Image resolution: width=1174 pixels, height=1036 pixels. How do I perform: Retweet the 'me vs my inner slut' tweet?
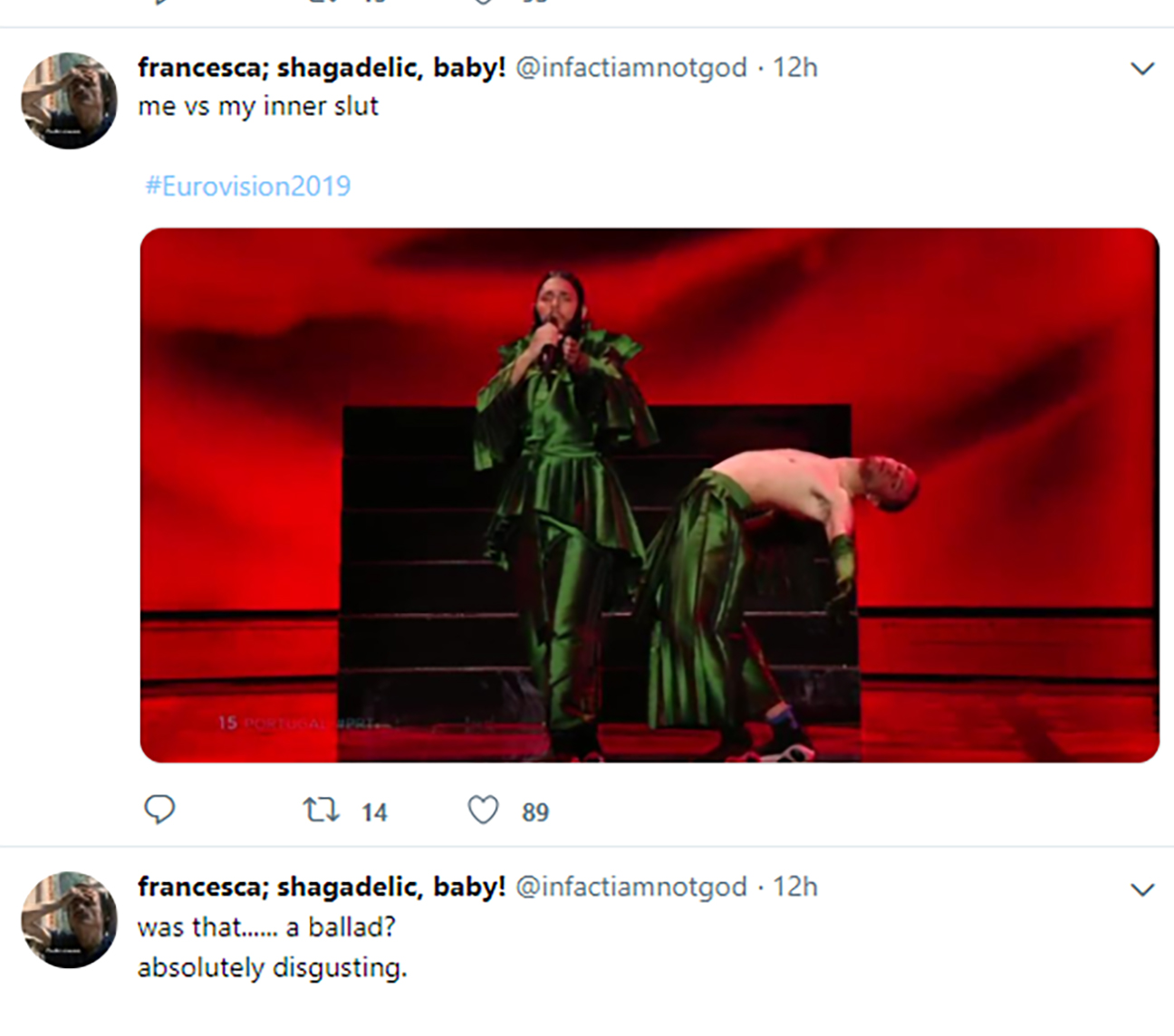[321, 810]
